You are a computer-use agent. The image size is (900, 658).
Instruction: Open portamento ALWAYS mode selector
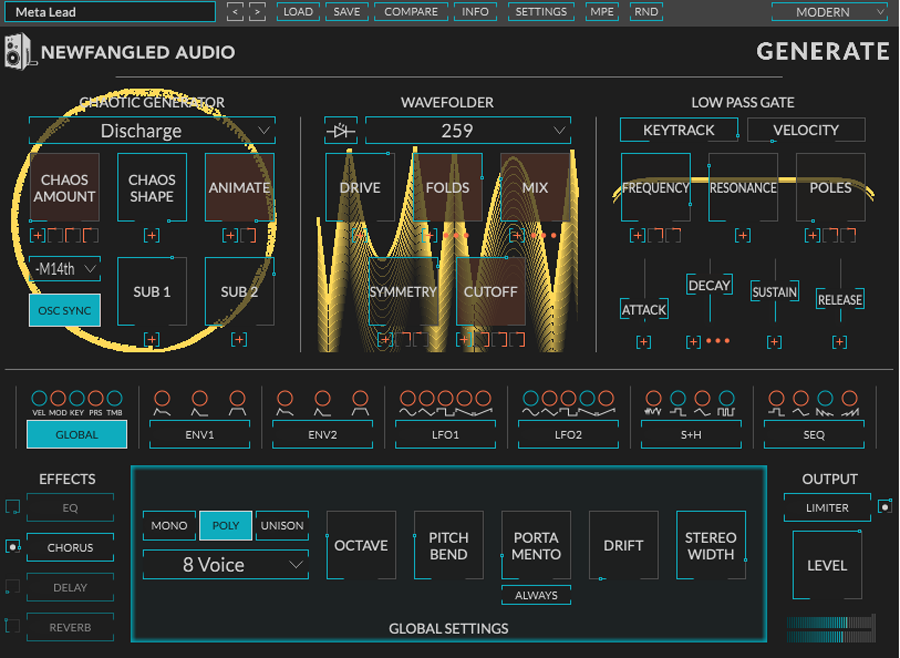(x=536, y=595)
